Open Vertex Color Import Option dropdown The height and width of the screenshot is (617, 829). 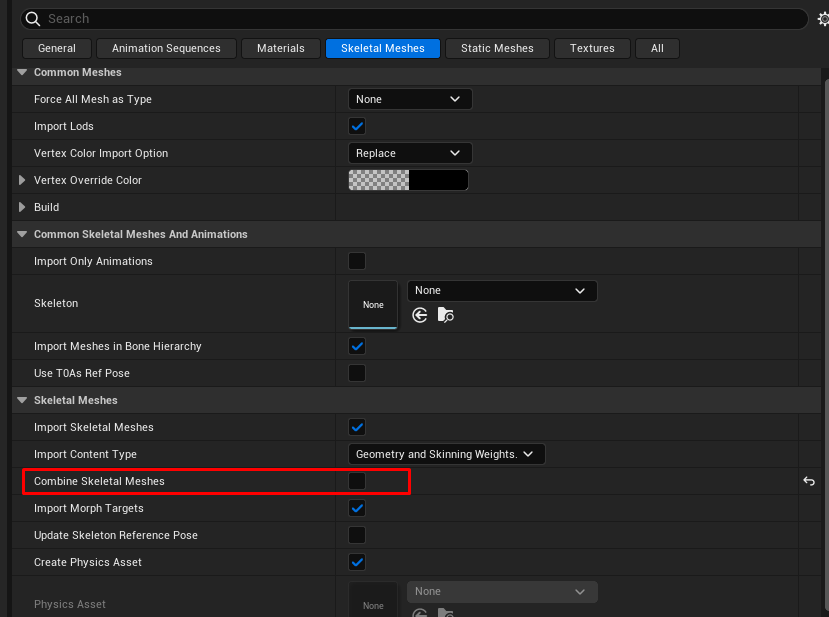(409, 153)
